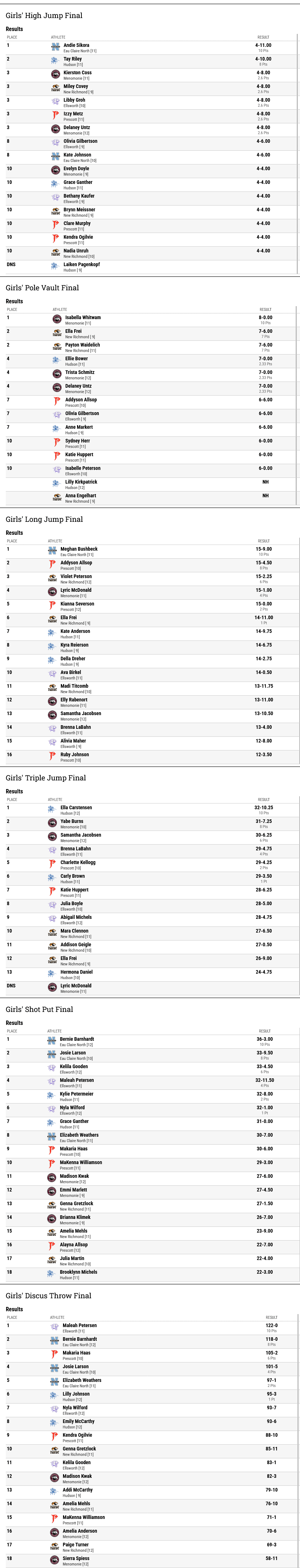Click Lilly Kirkpatrick in Pole Vault results
Screen dimensions: 300x1568
(x=81, y=481)
